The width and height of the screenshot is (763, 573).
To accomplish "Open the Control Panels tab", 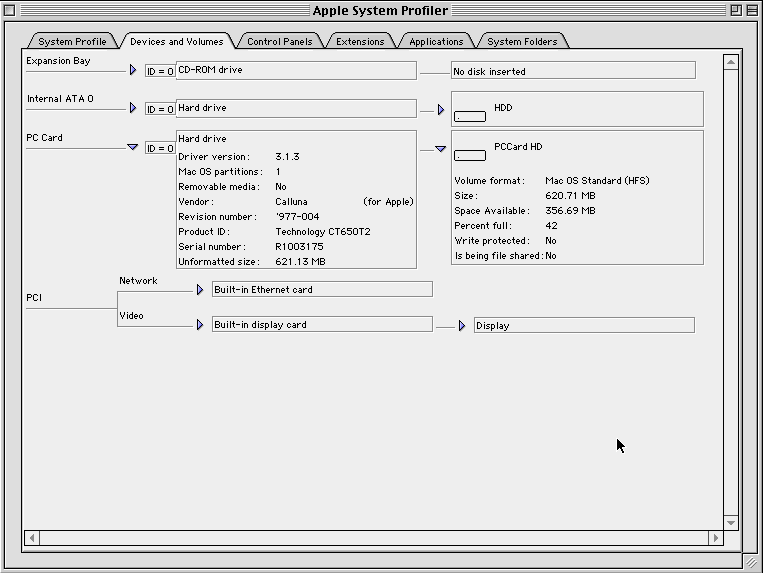I will tap(280, 41).
